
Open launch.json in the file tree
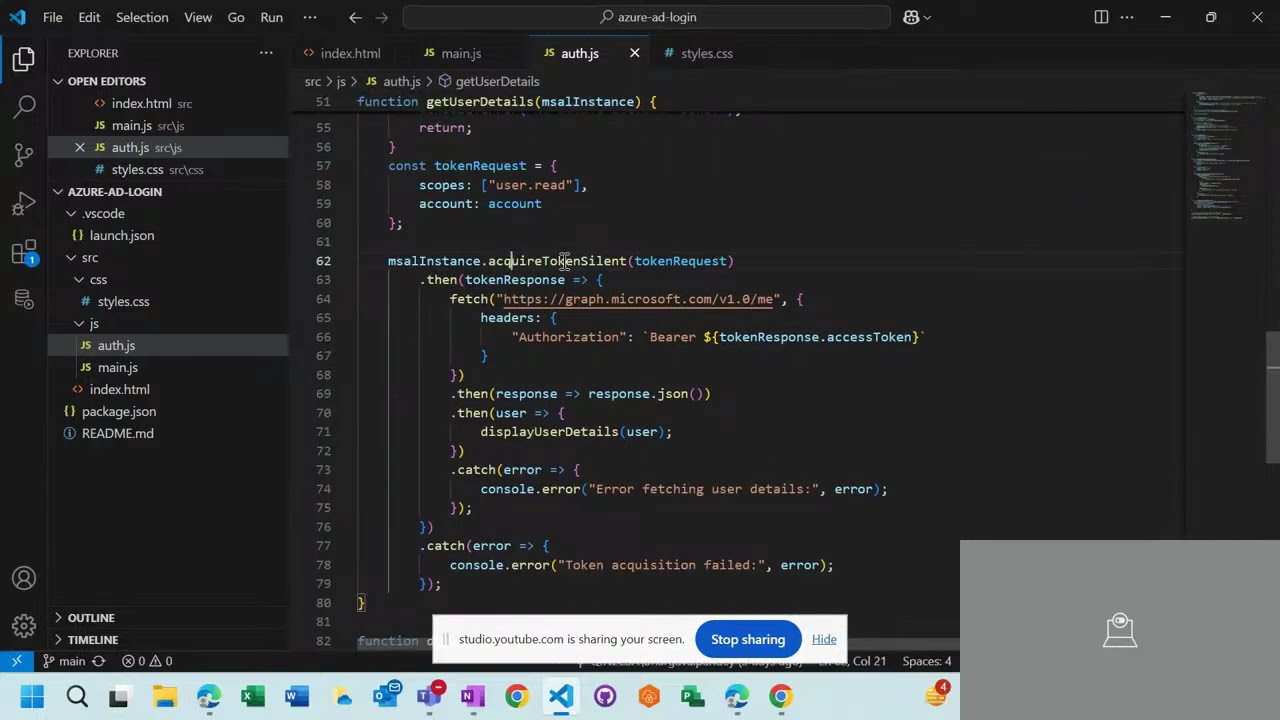122,235
